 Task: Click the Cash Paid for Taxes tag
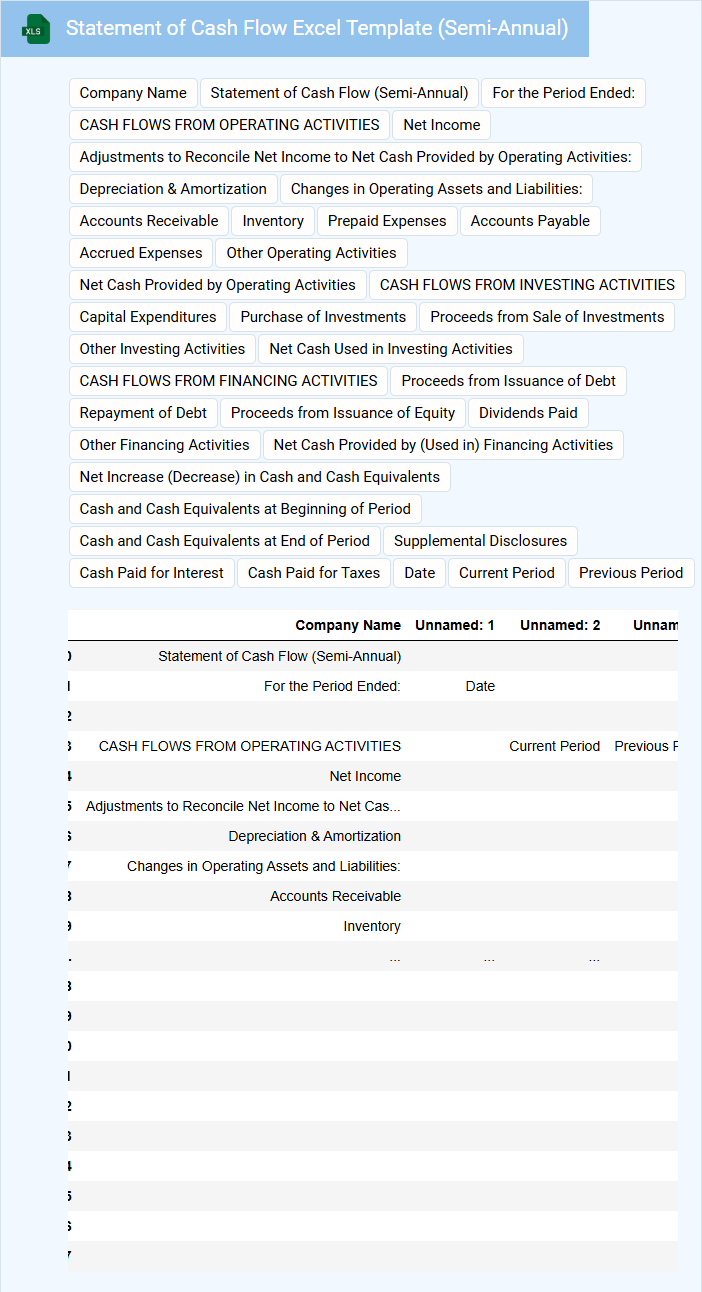pyautogui.click(x=314, y=573)
